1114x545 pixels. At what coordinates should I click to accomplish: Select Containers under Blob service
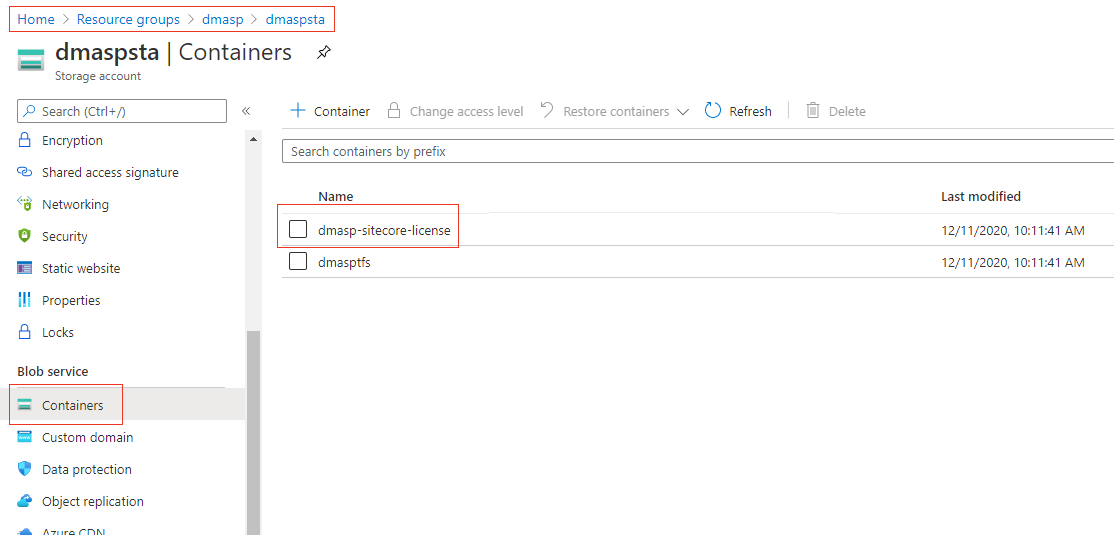point(72,406)
